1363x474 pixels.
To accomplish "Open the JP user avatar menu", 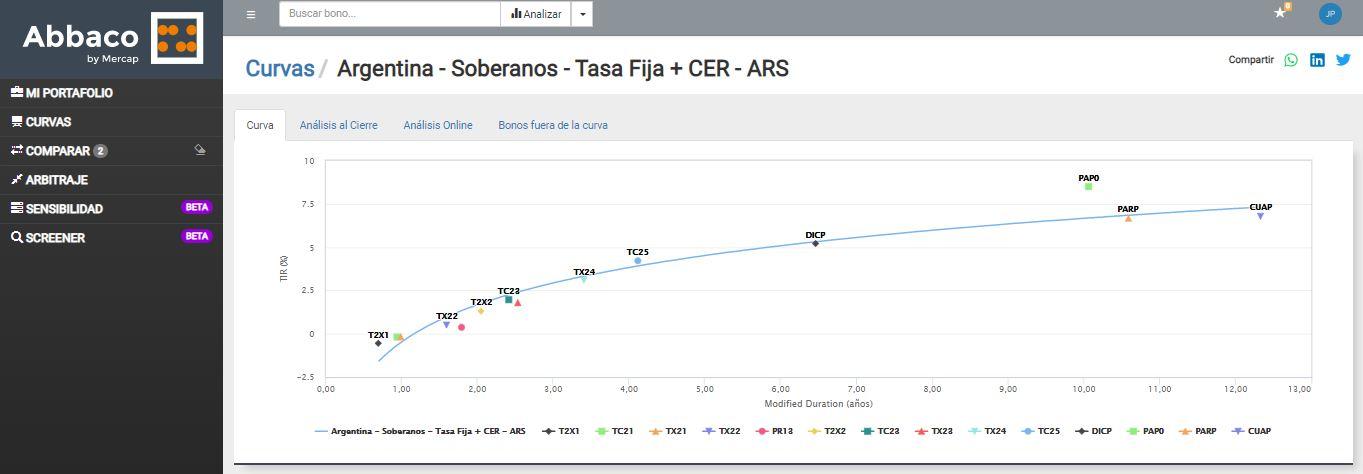I will coord(1329,14).
